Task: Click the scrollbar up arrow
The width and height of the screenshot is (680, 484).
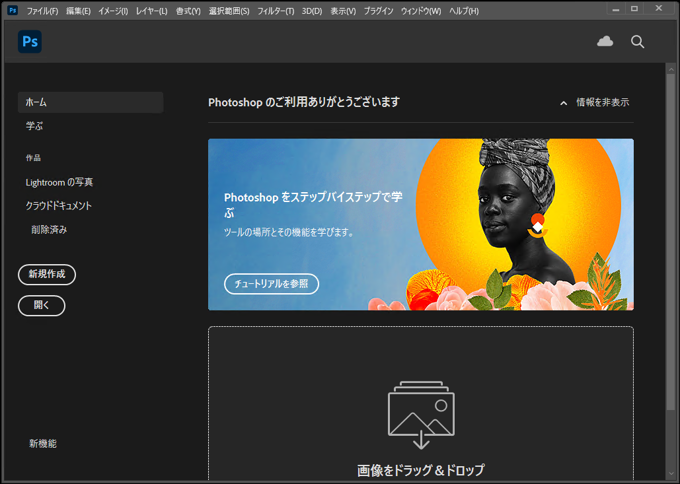Action: click(671, 69)
